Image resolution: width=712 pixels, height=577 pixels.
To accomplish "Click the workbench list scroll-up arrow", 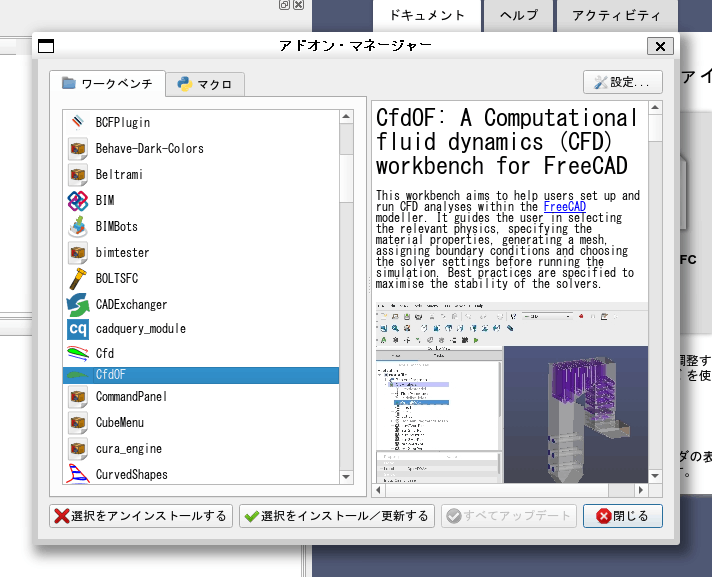I will coord(346,117).
